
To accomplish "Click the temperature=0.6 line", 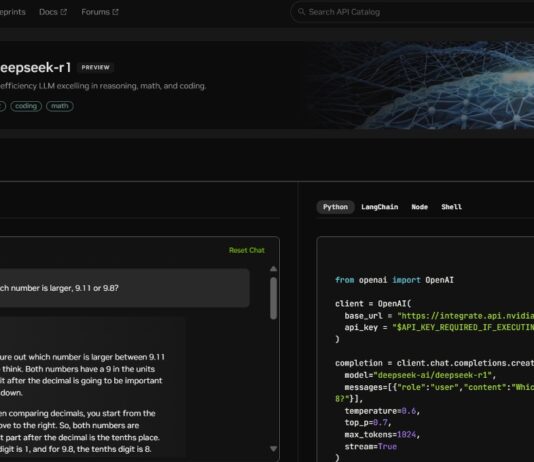I will pyautogui.click(x=382, y=411).
